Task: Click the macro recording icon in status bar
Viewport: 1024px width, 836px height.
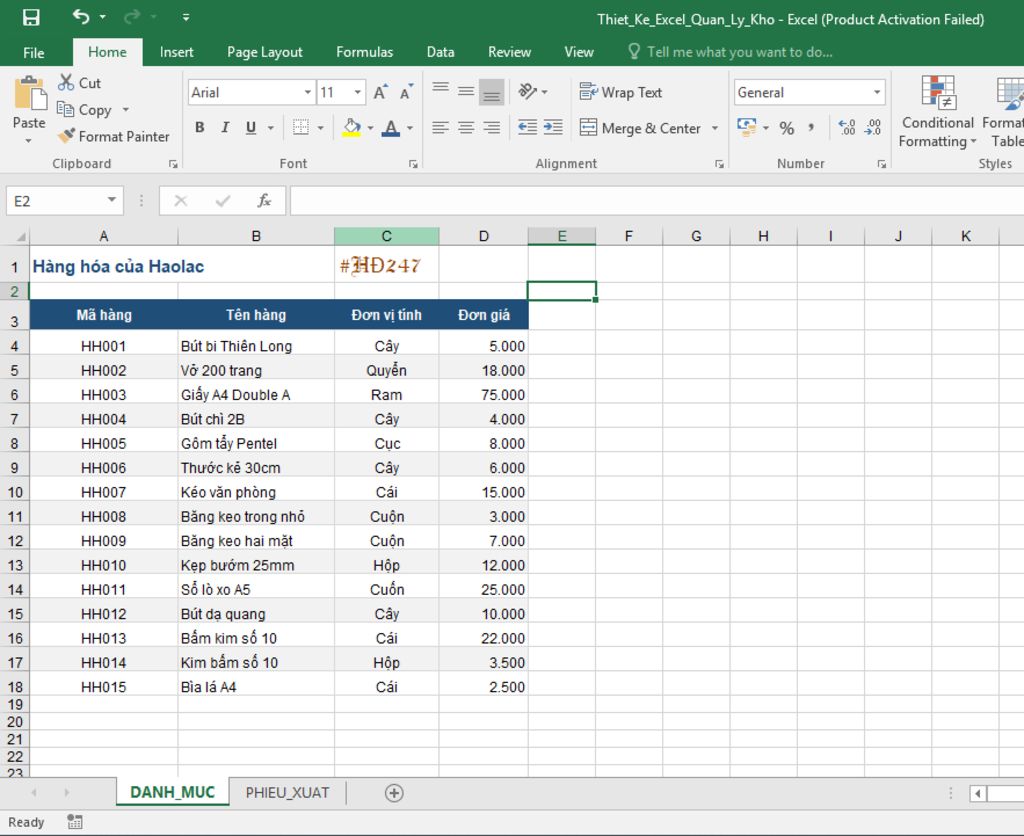Action: click(75, 822)
